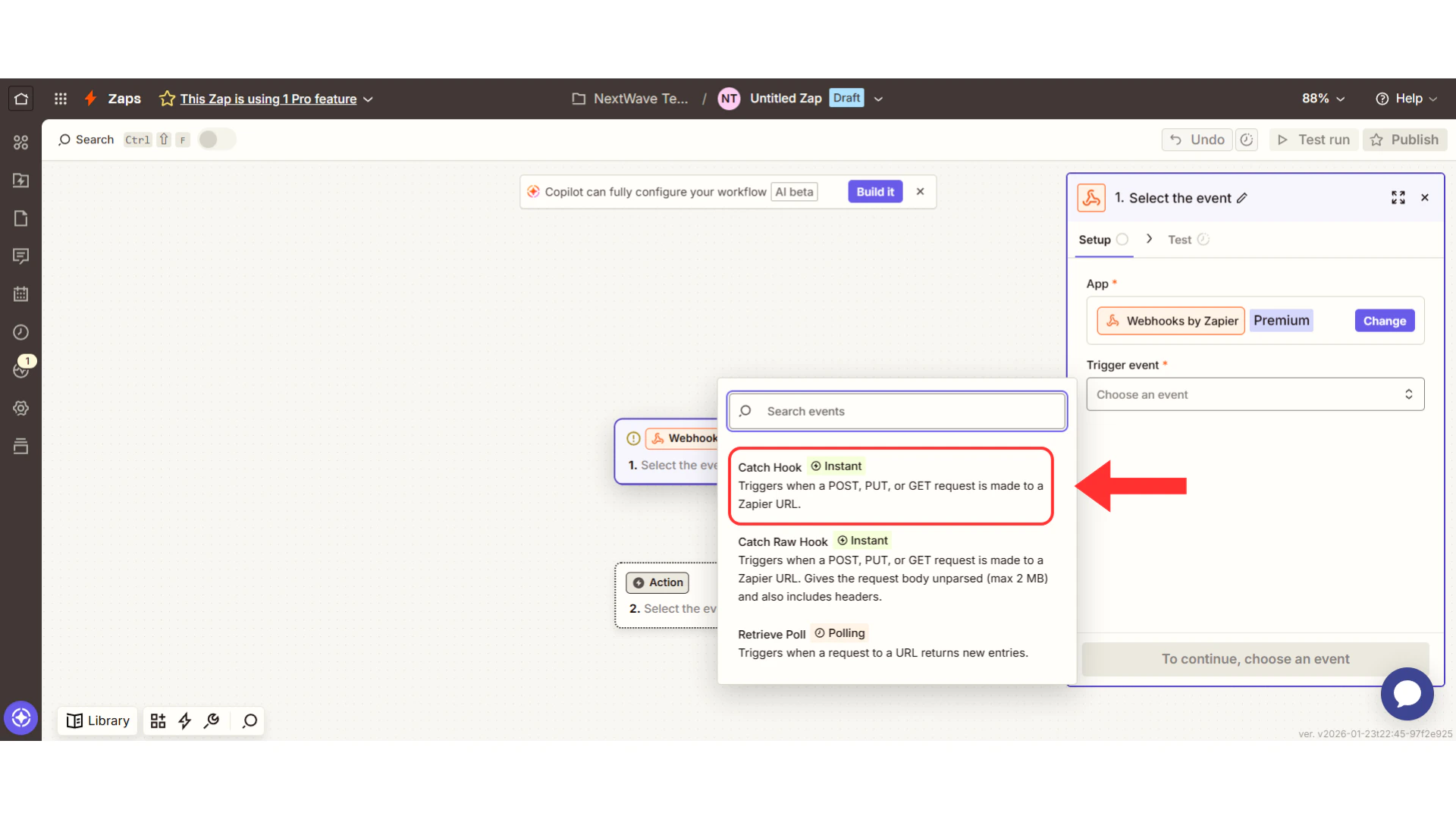Expand the zoom 88% dropdown

pyautogui.click(x=1323, y=99)
